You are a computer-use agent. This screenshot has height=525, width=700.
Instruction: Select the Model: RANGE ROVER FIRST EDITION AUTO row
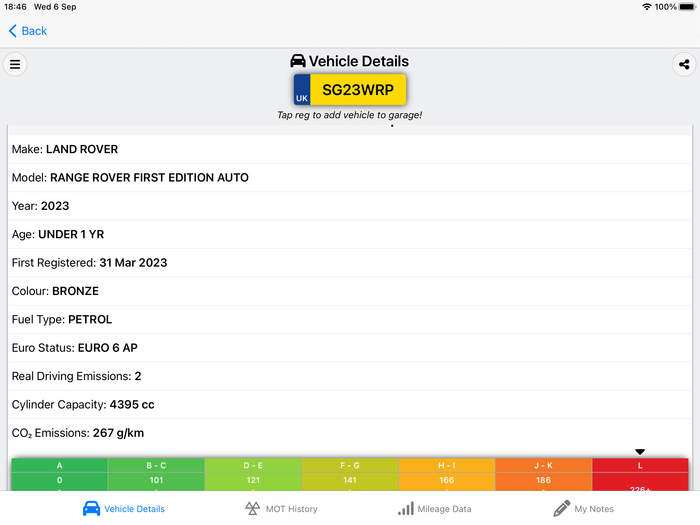[350, 178]
